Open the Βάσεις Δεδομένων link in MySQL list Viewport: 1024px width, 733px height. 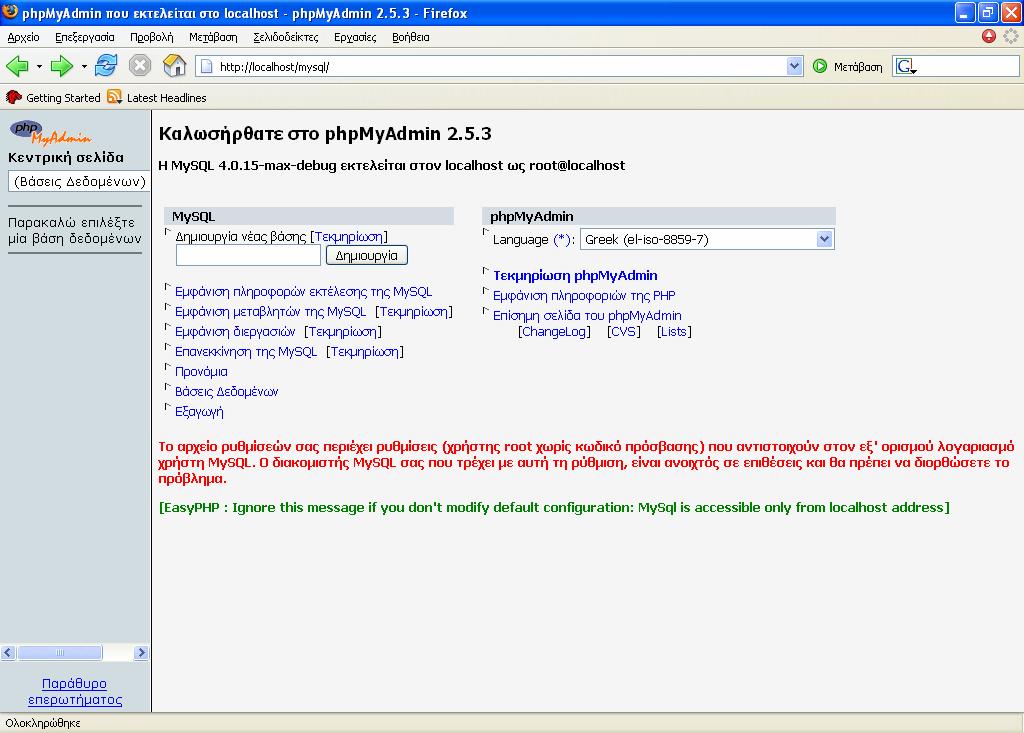(x=227, y=392)
